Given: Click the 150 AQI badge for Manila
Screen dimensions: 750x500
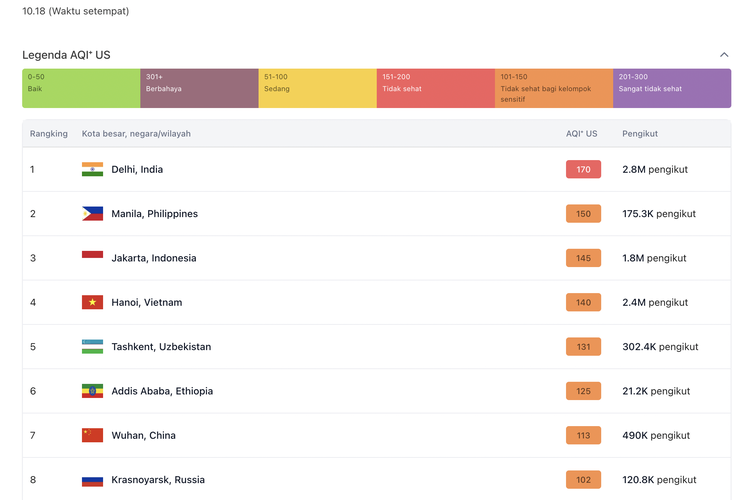Looking at the screenshot, I should coord(583,214).
